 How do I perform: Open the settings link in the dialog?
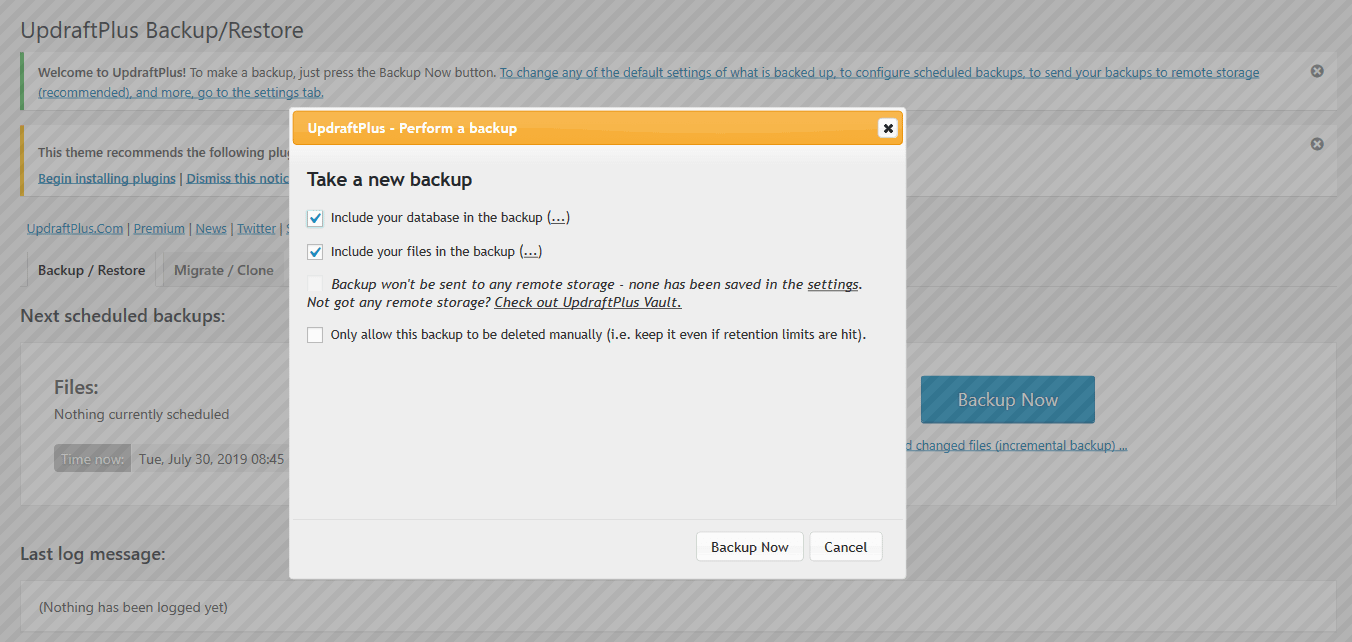832,285
